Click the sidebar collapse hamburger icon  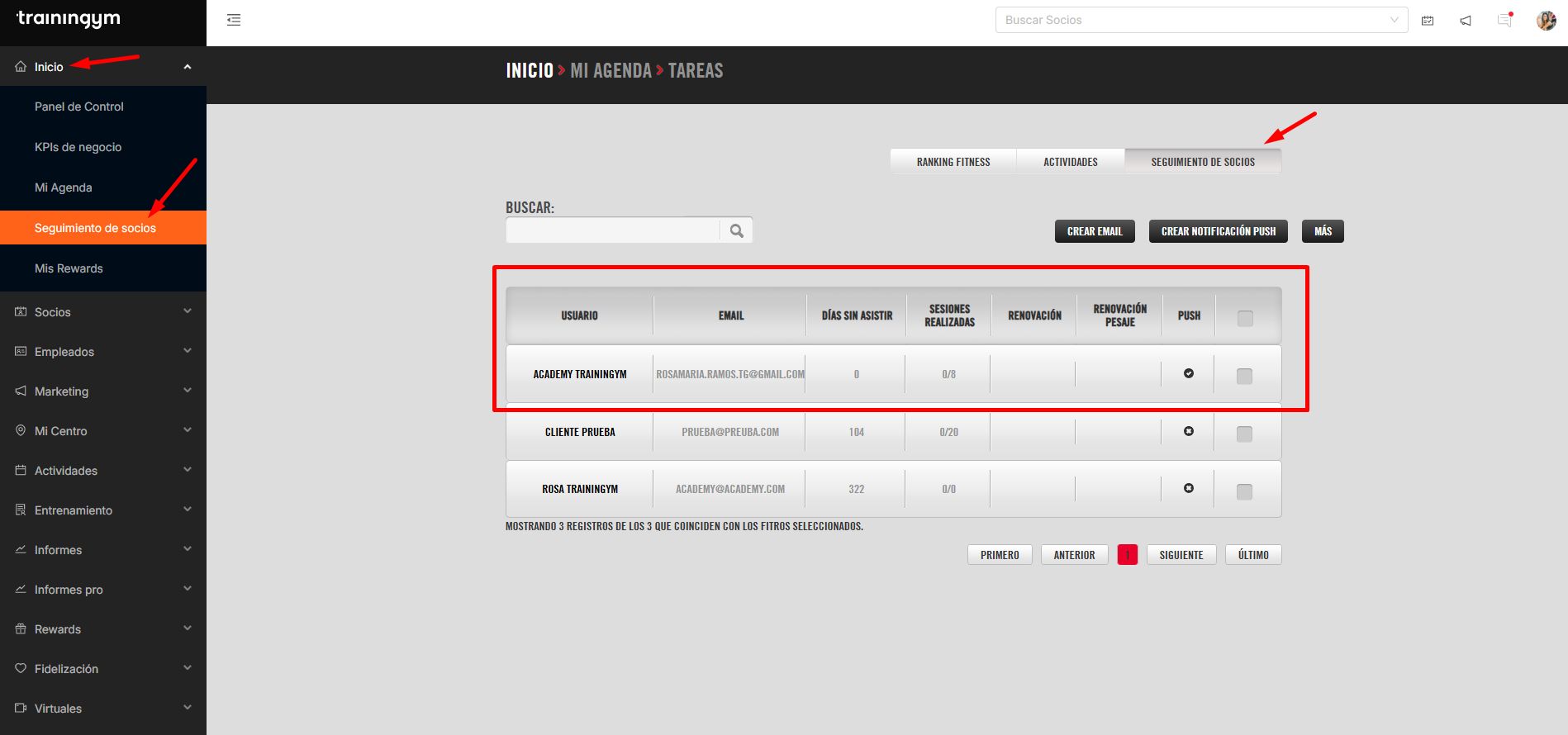234,20
